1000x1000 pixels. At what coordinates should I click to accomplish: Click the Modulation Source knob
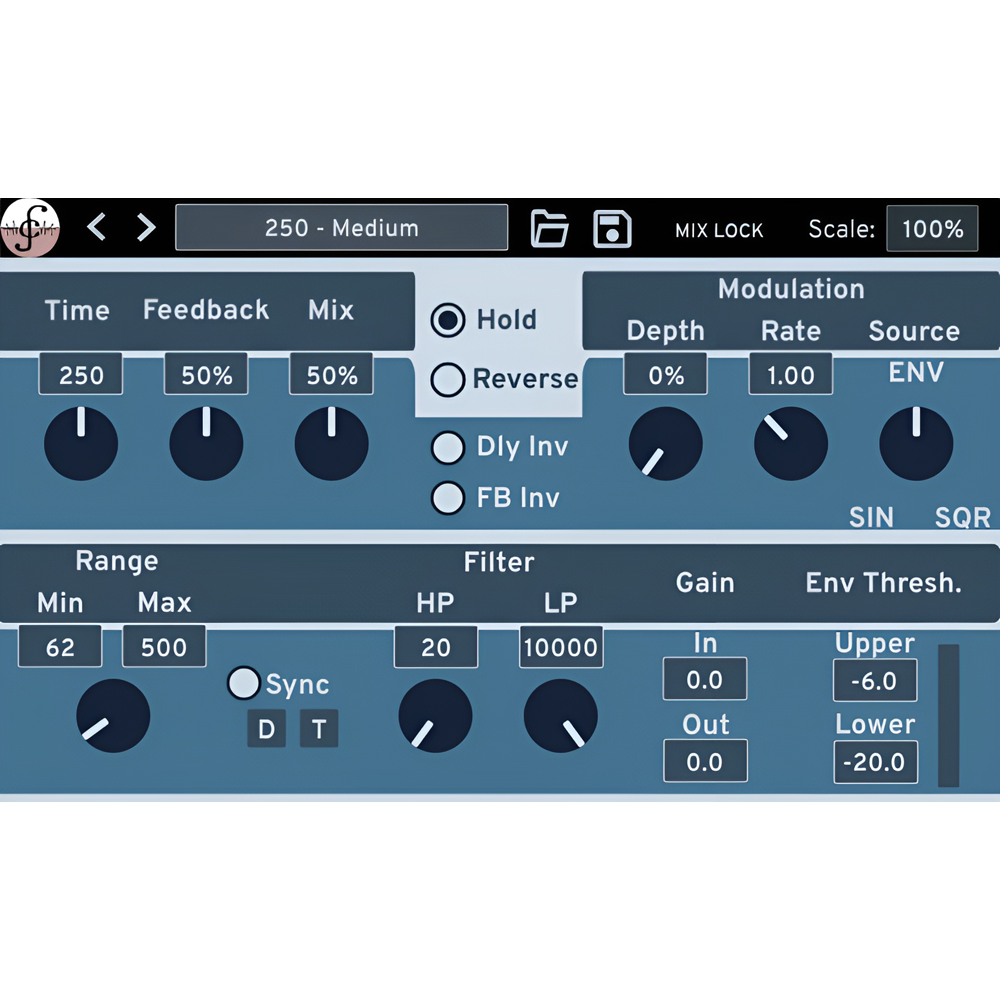tap(916, 443)
